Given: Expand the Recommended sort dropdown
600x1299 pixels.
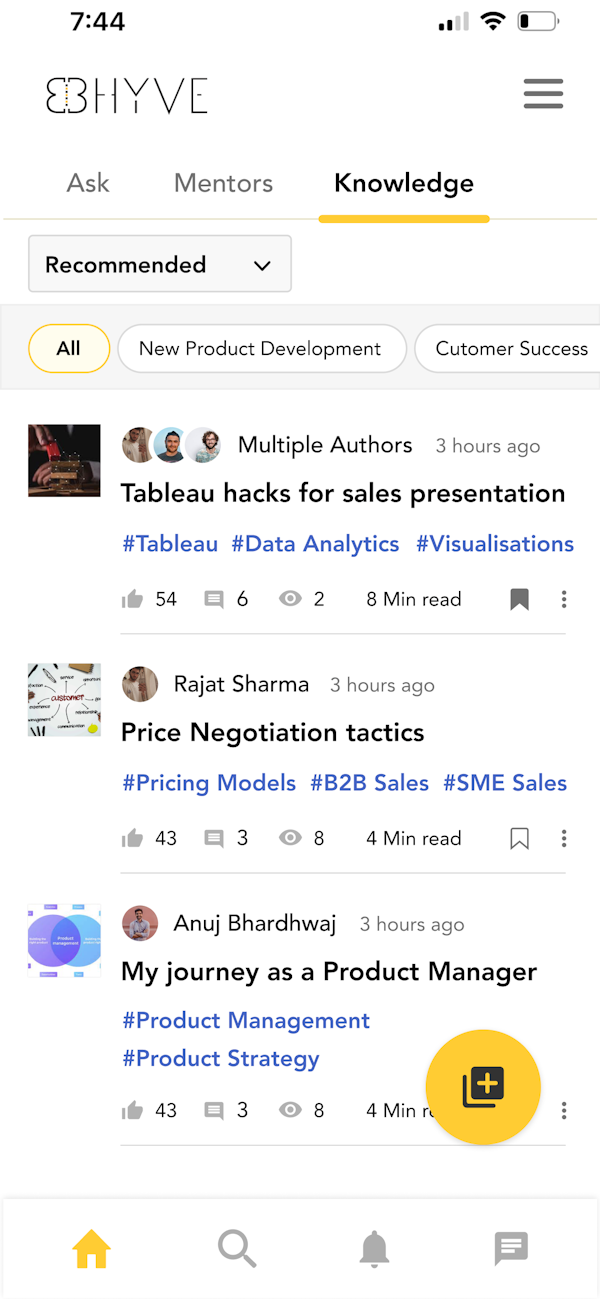Looking at the screenshot, I should click(160, 264).
